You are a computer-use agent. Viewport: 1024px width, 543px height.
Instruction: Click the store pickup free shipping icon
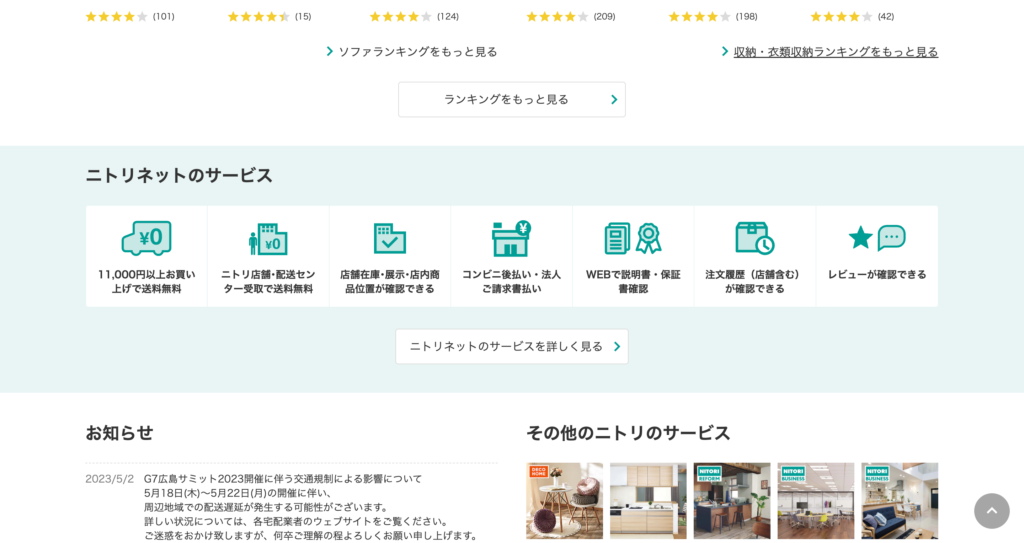point(268,239)
